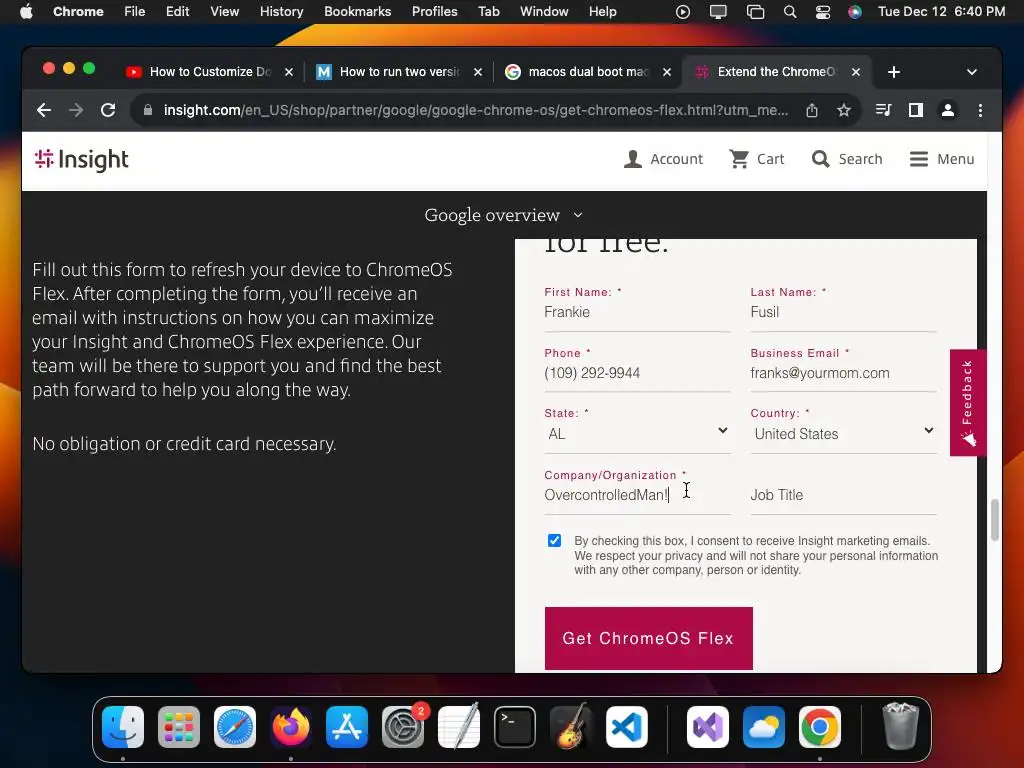Image resolution: width=1024 pixels, height=768 pixels.
Task: Open the State dropdown showing AL
Action: [x=637, y=434]
